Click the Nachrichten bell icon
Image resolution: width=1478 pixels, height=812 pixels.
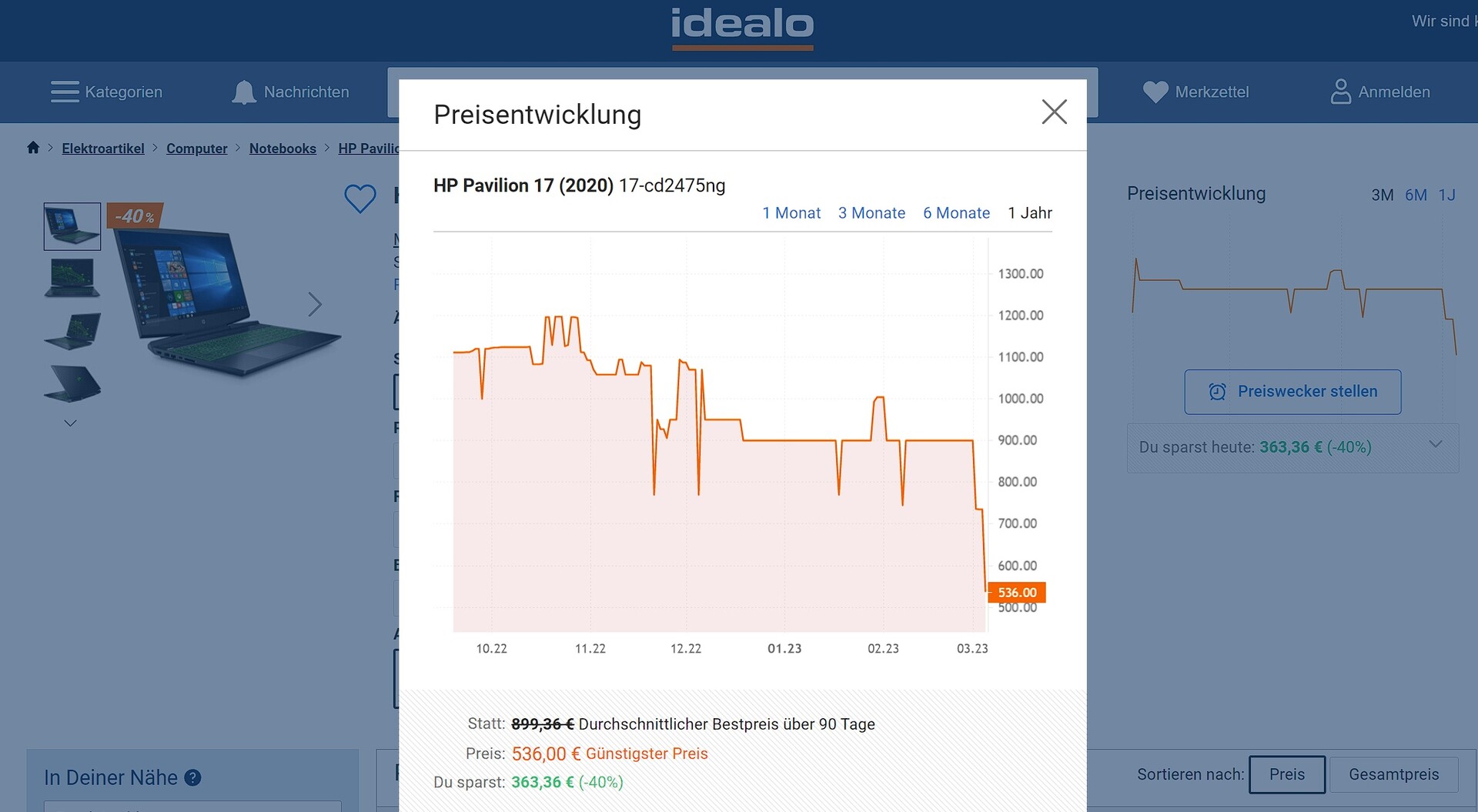click(244, 92)
